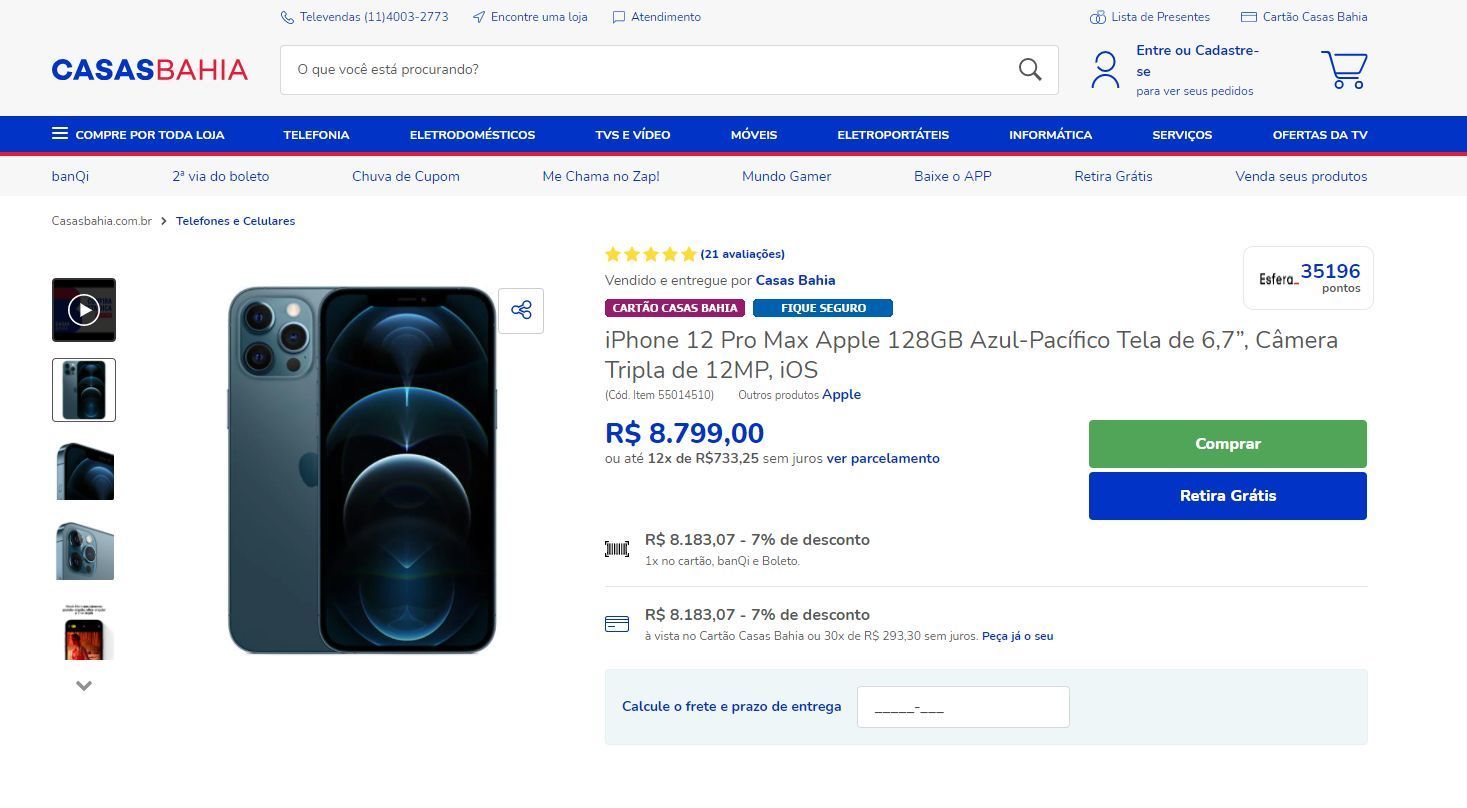Image resolution: width=1467 pixels, height=808 pixels.
Task: Click the CEP shipping input field
Action: [962, 707]
